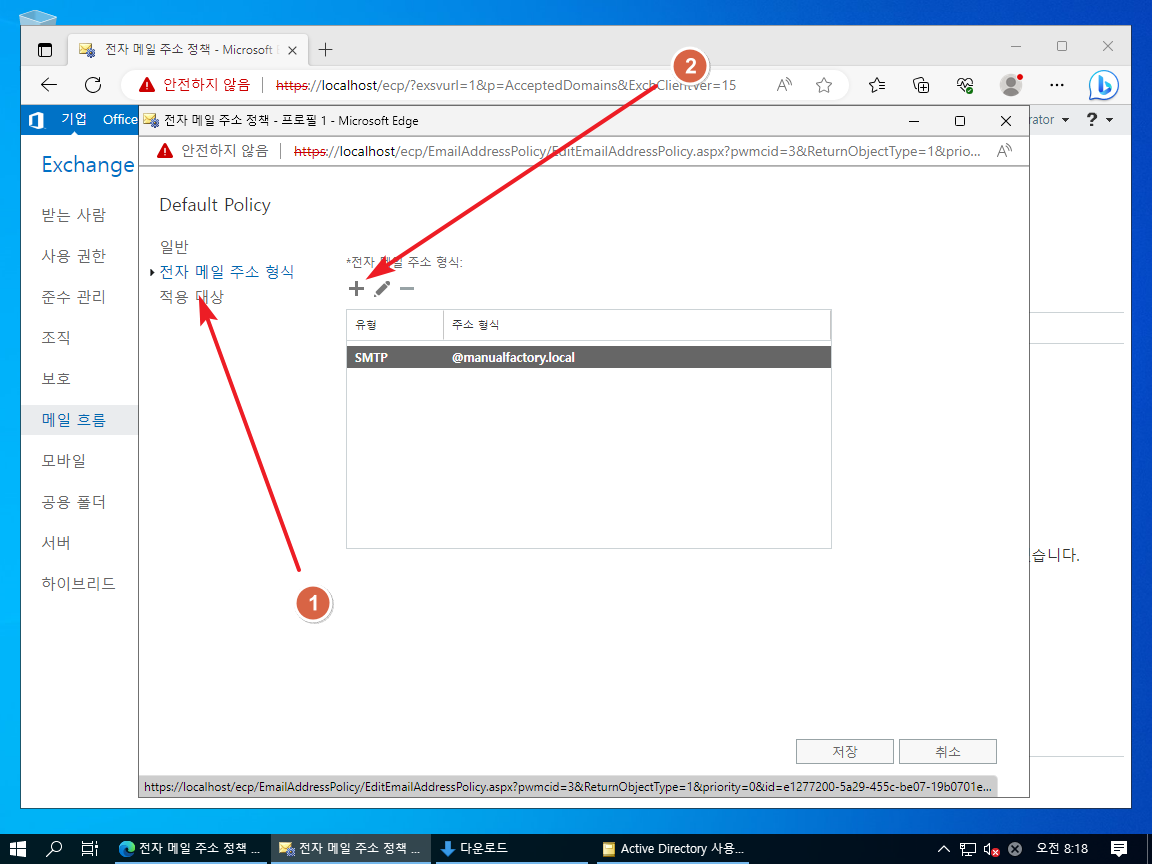Switch to the 기업 tab
The height and width of the screenshot is (864, 1152).
tap(74, 119)
